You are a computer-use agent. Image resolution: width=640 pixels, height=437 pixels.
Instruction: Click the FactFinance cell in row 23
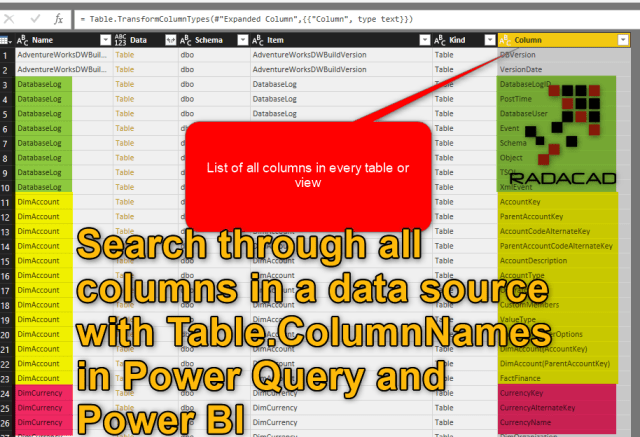point(563,378)
